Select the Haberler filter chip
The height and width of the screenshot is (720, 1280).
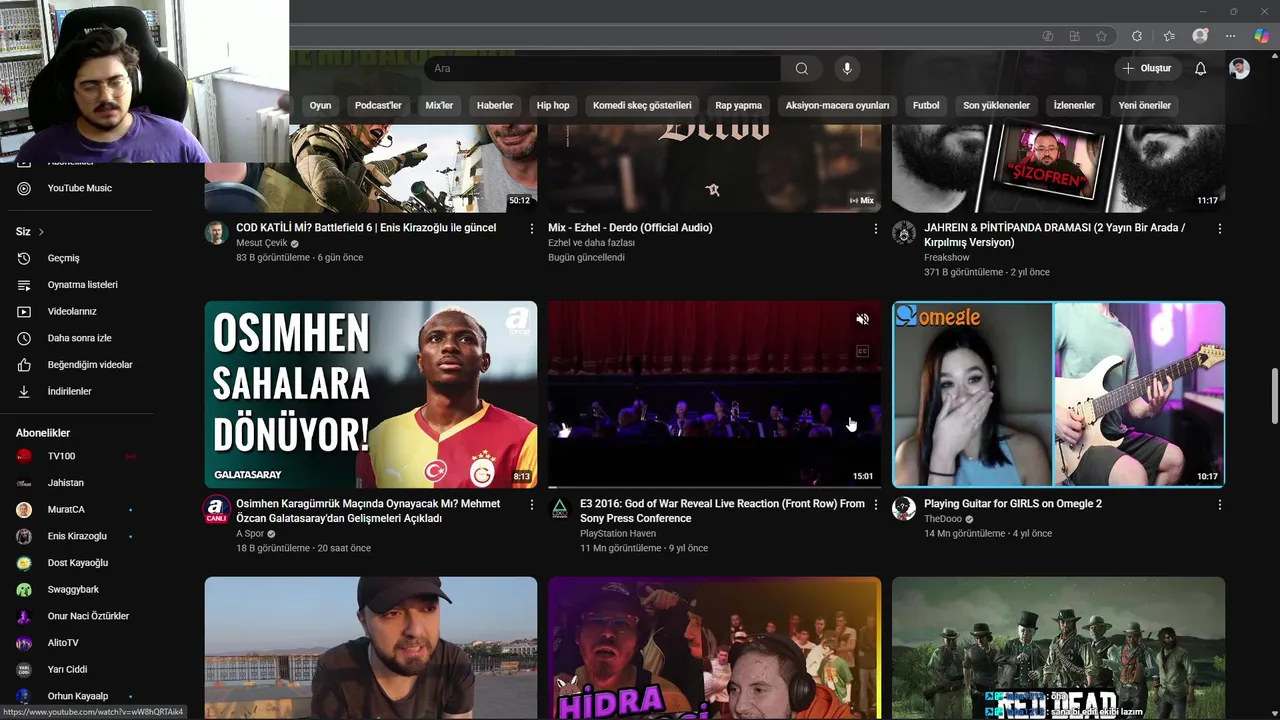495,105
